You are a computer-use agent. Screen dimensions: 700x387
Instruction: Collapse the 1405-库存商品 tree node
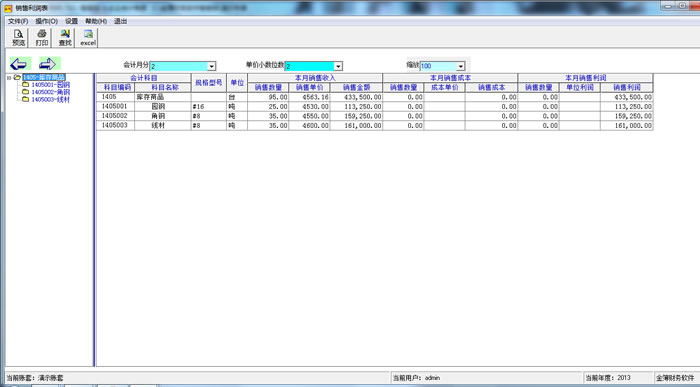point(8,78)
